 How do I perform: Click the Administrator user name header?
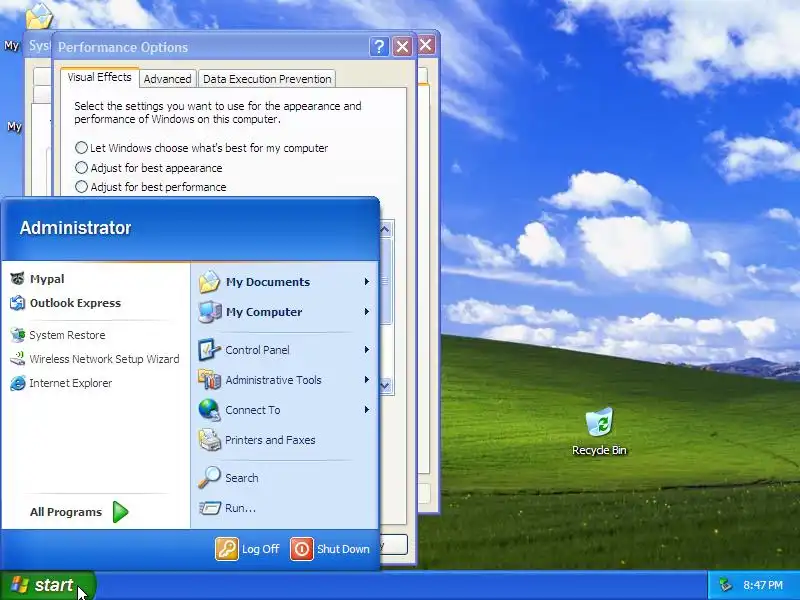[76, 228]
